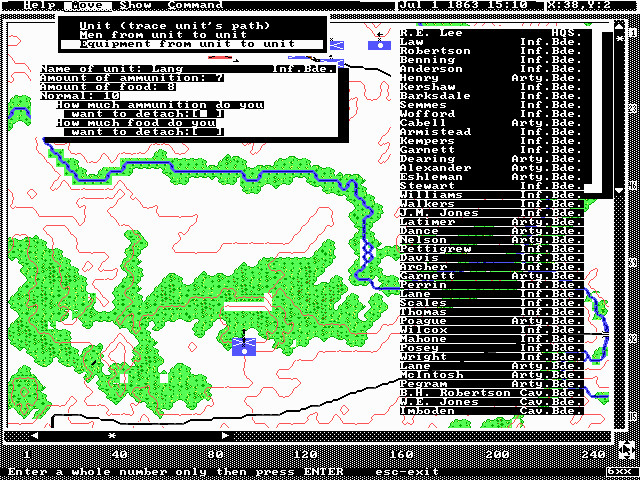
Task: Select Davis Inf.Bde. unit
Action: (x=491, y=258)
